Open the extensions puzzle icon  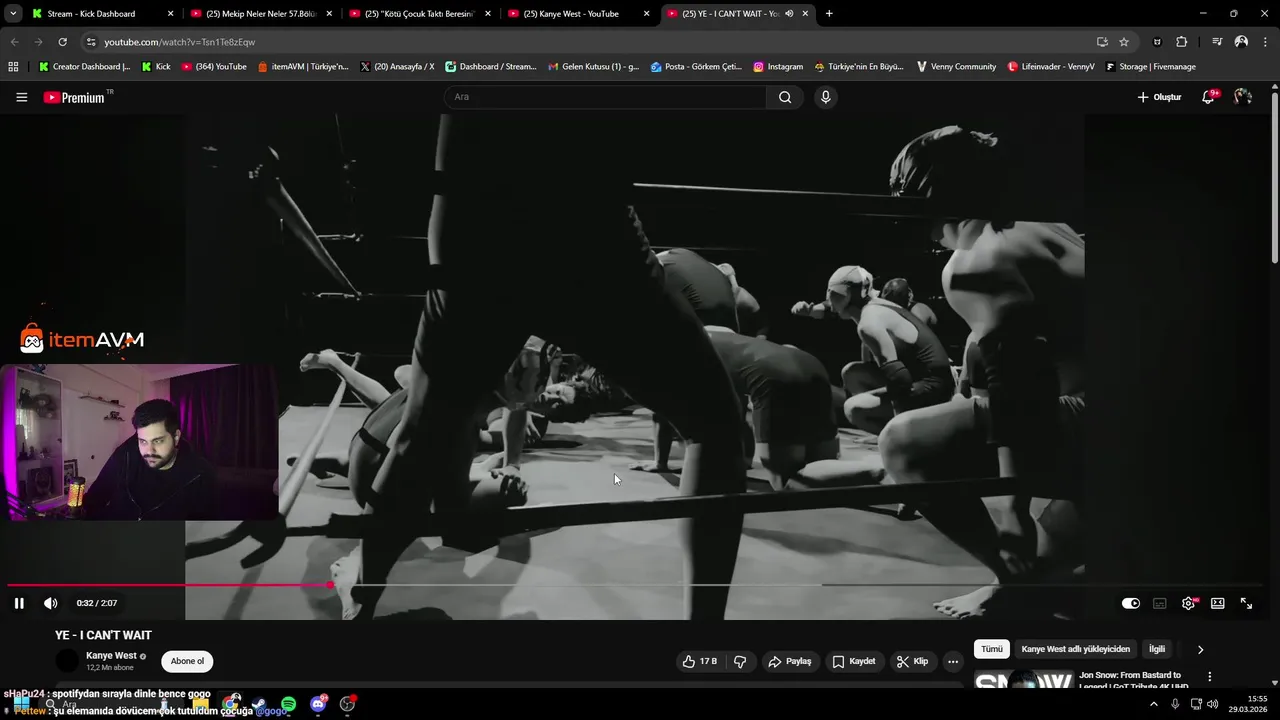1182,42
